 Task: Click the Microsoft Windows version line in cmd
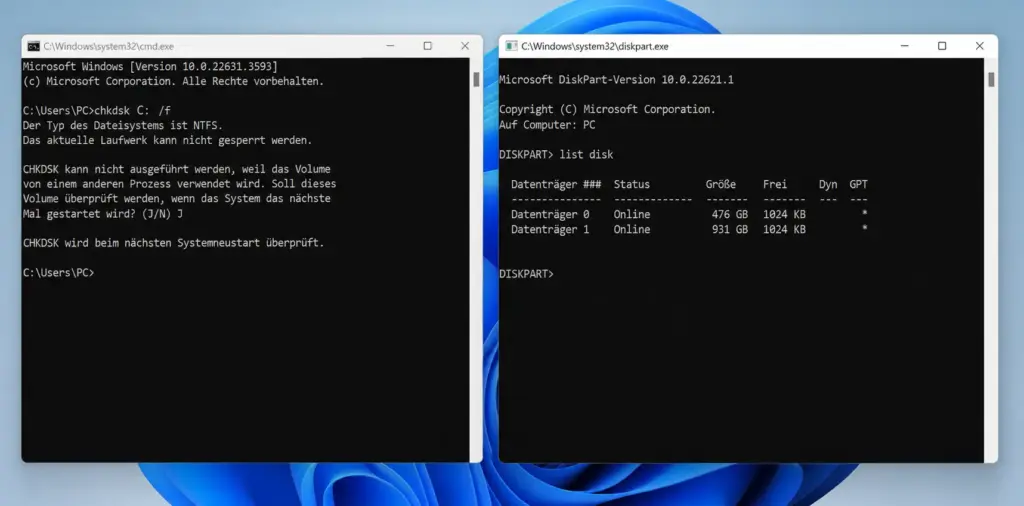coord(150,67)
